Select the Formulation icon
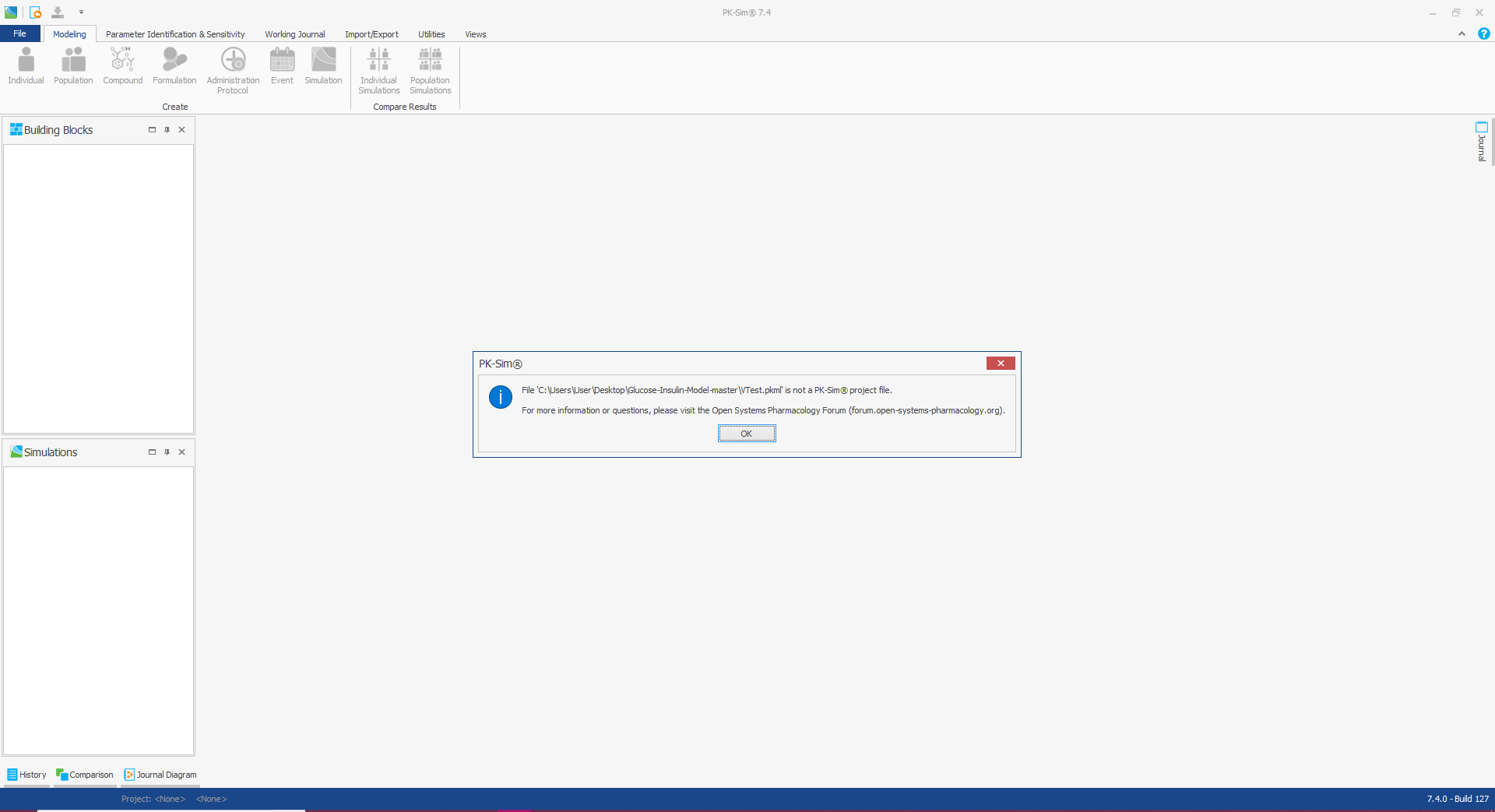Viewport: 1495px width, 812px height. pyautogui.click(x=174, y=66)
